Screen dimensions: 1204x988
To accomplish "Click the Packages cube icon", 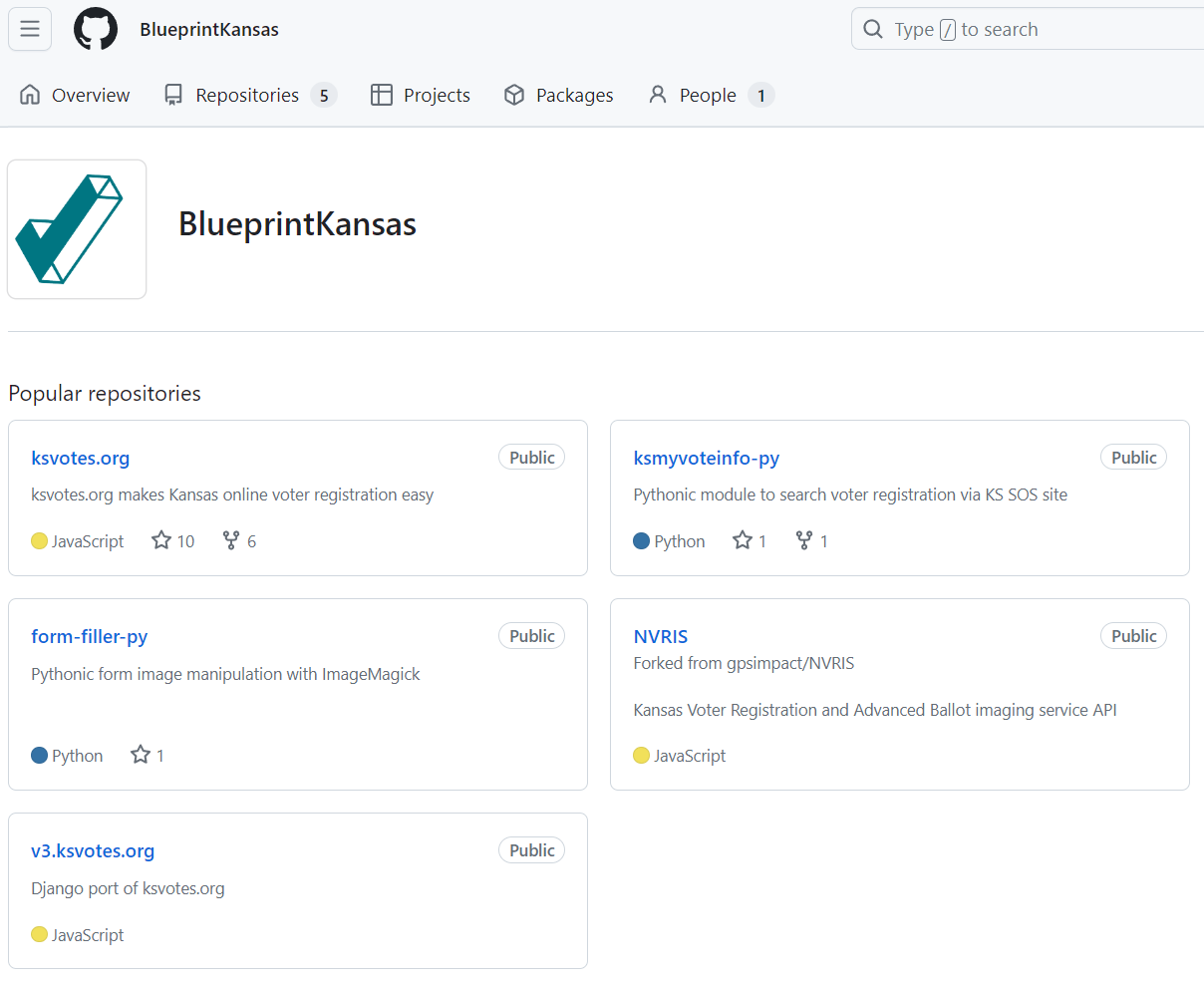I will coord(514,95).
